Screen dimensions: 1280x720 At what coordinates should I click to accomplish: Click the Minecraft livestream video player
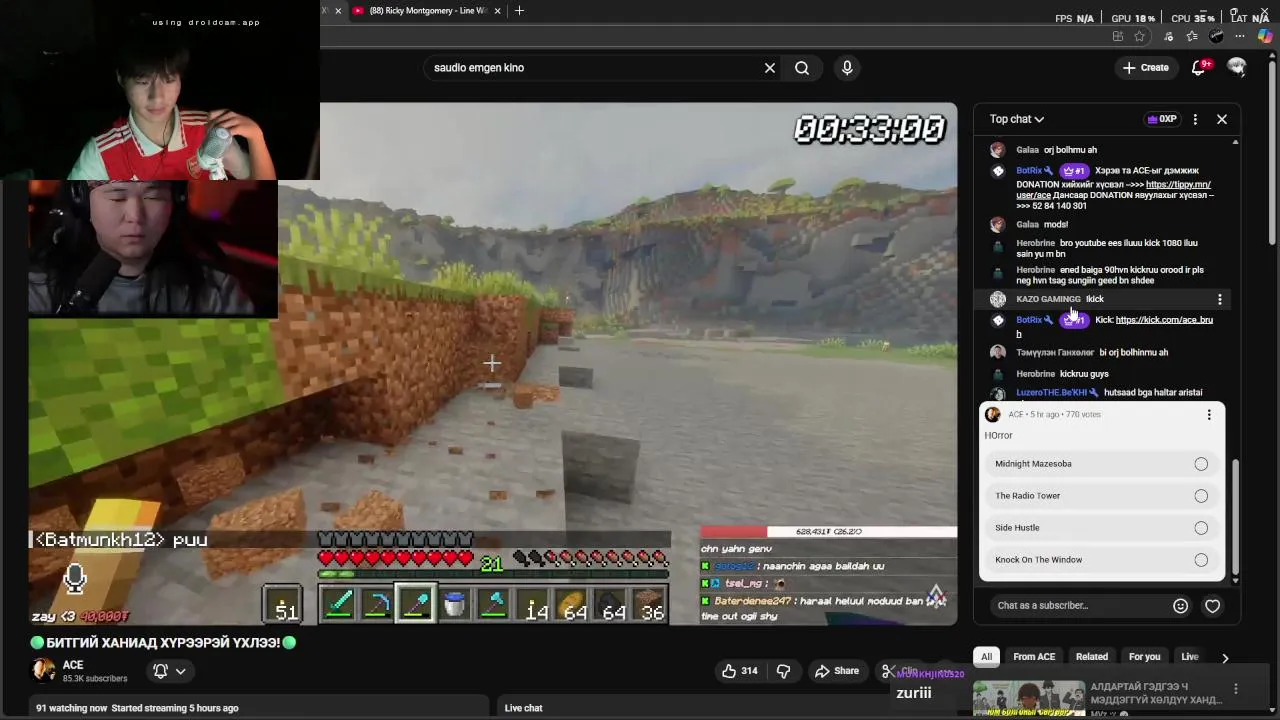[x=492, y=364]
